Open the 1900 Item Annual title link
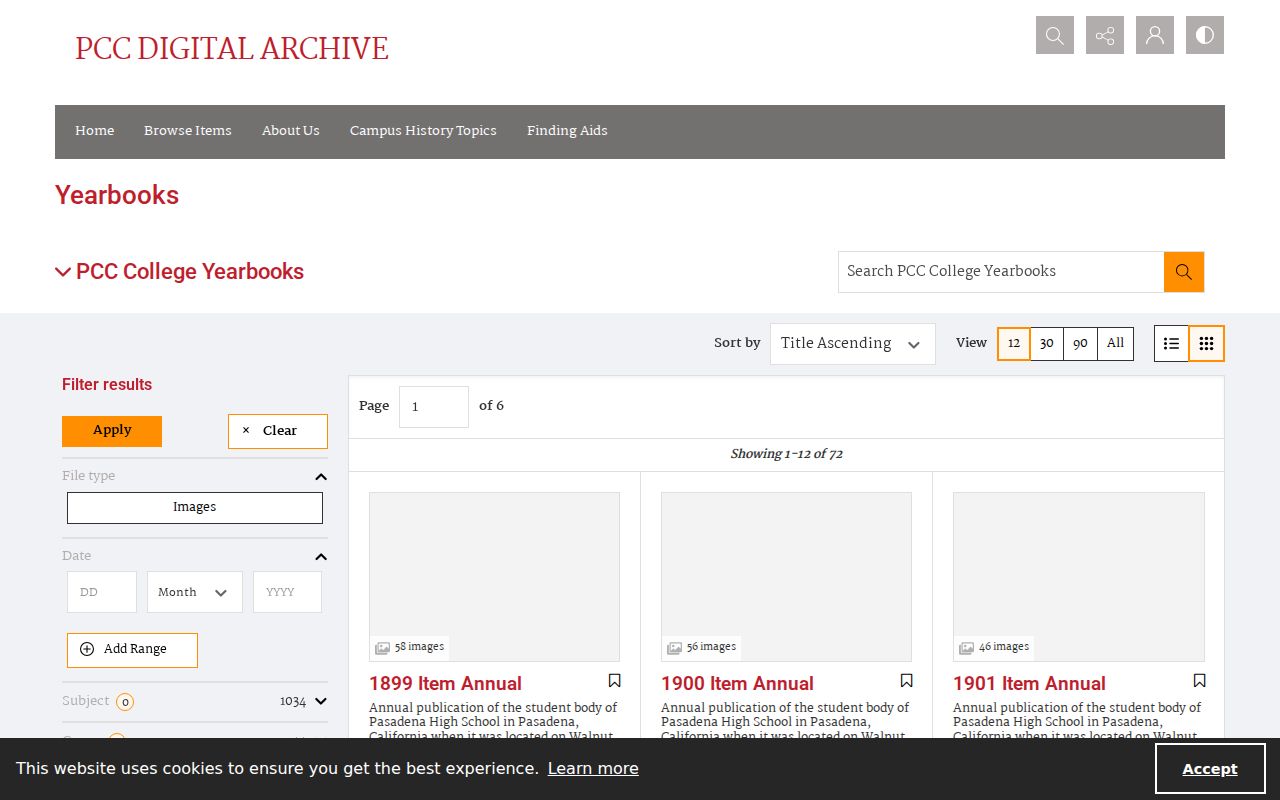 pos(737,683)
